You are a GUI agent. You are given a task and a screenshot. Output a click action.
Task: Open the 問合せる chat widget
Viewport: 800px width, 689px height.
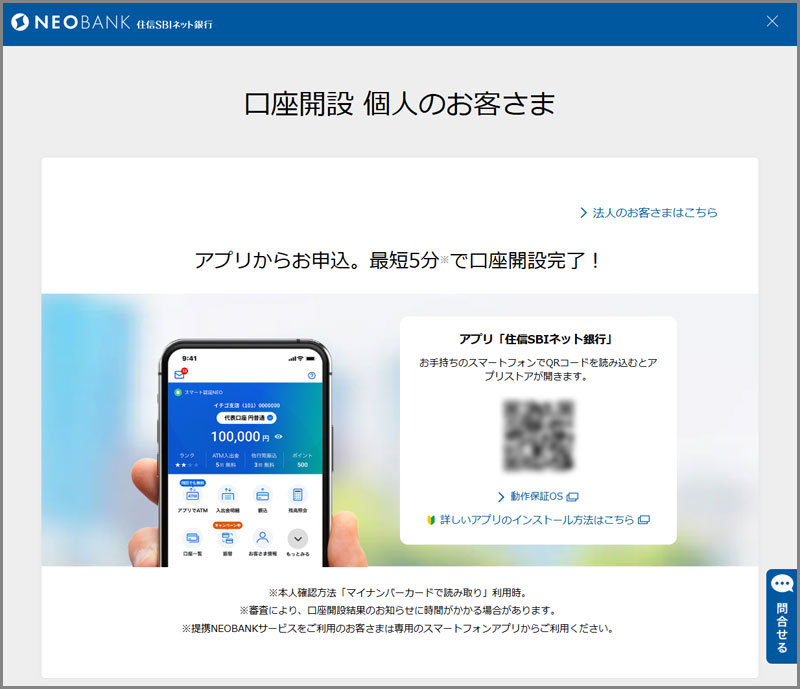pos(781,617)
